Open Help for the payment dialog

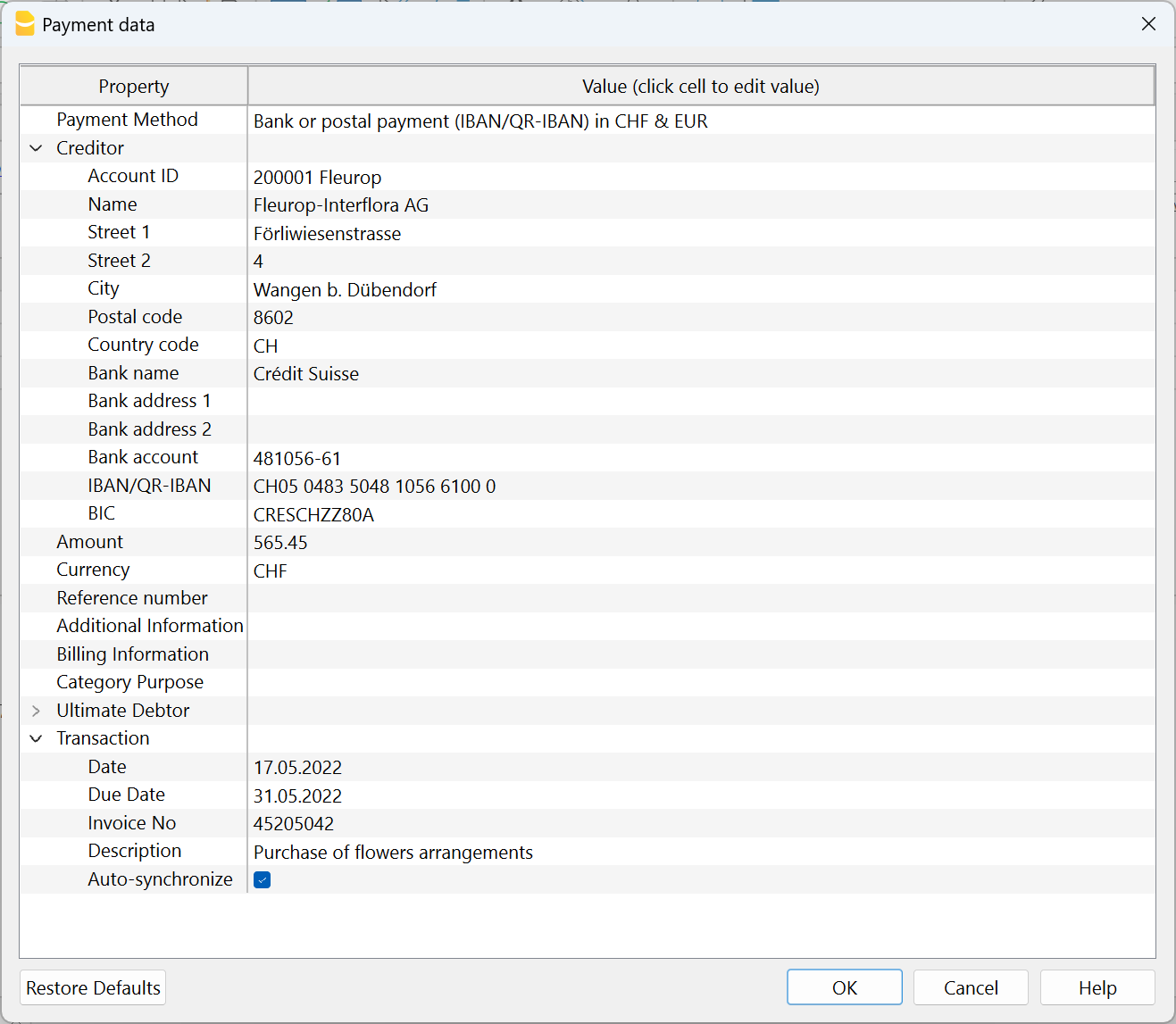(x=1097, y=987)
